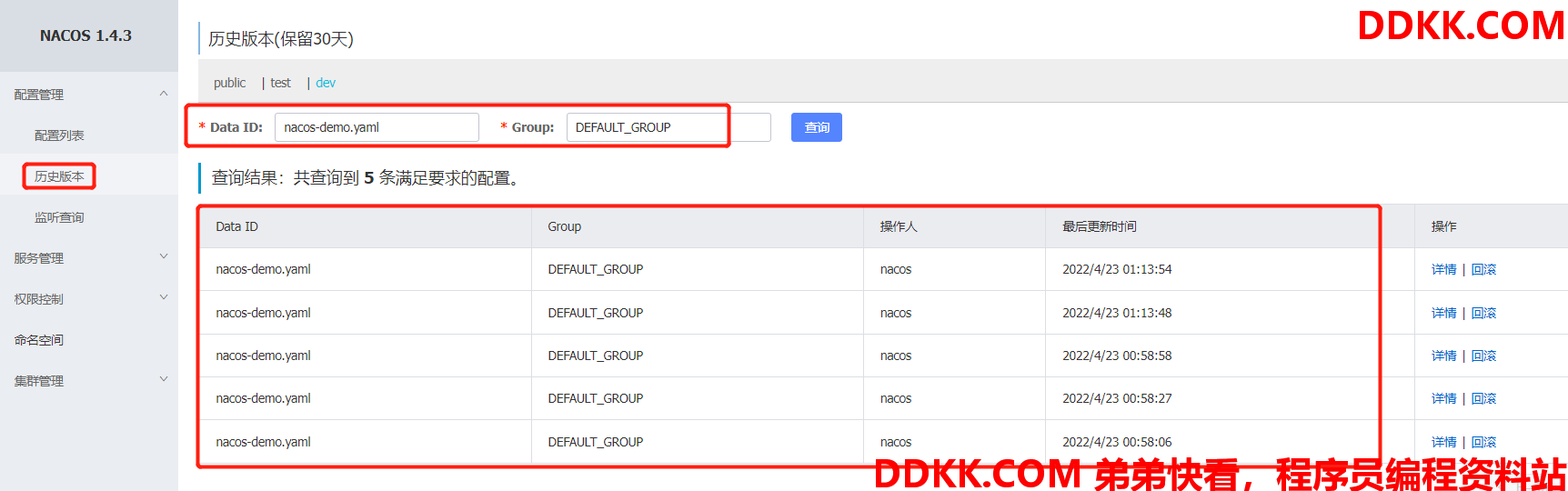Collapse the 配置管理 menu chevron
The height and width of the screenshot is (491, 1568).
(x=164, y=94)
